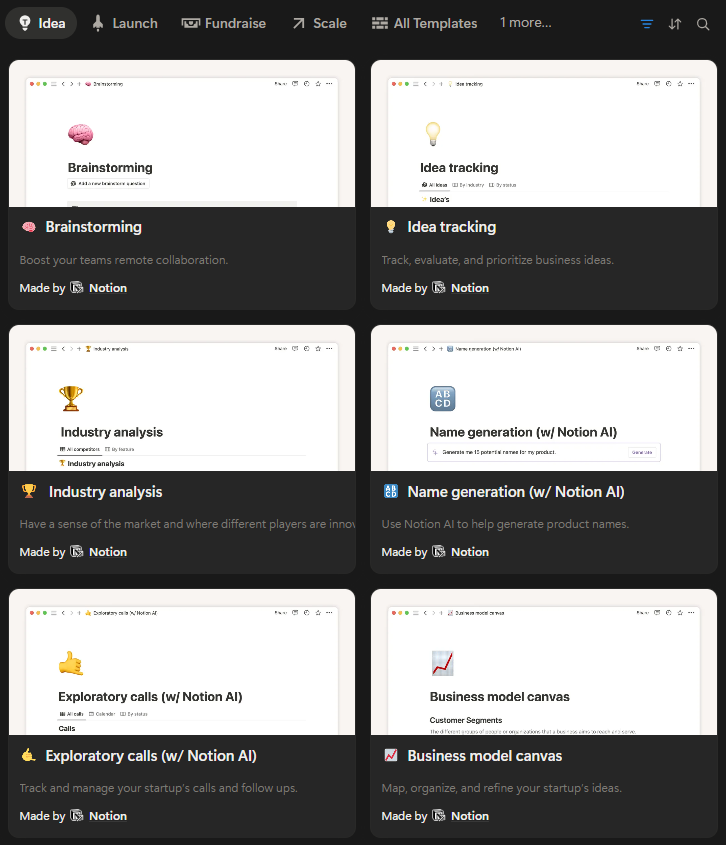Image resolution: width=726 pixels, height=845 pixels.
Task: Click the filter icon in top bar
Action: pos(646,24)
